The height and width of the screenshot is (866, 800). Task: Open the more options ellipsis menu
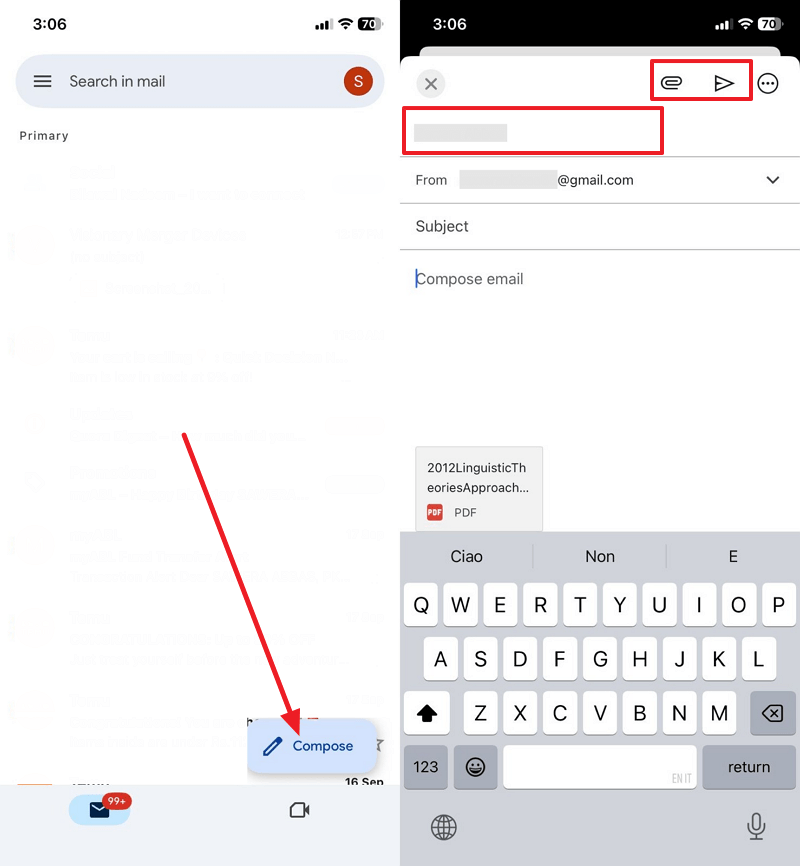[768, 83]
